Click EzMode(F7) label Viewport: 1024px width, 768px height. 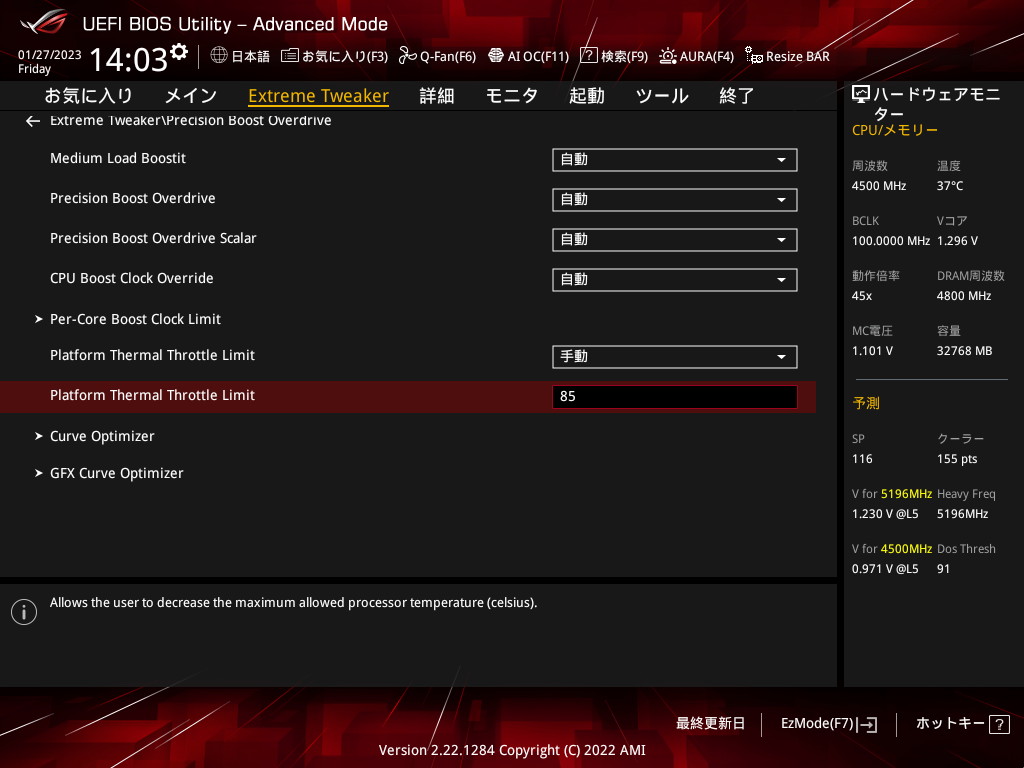[x=817, y=724]
